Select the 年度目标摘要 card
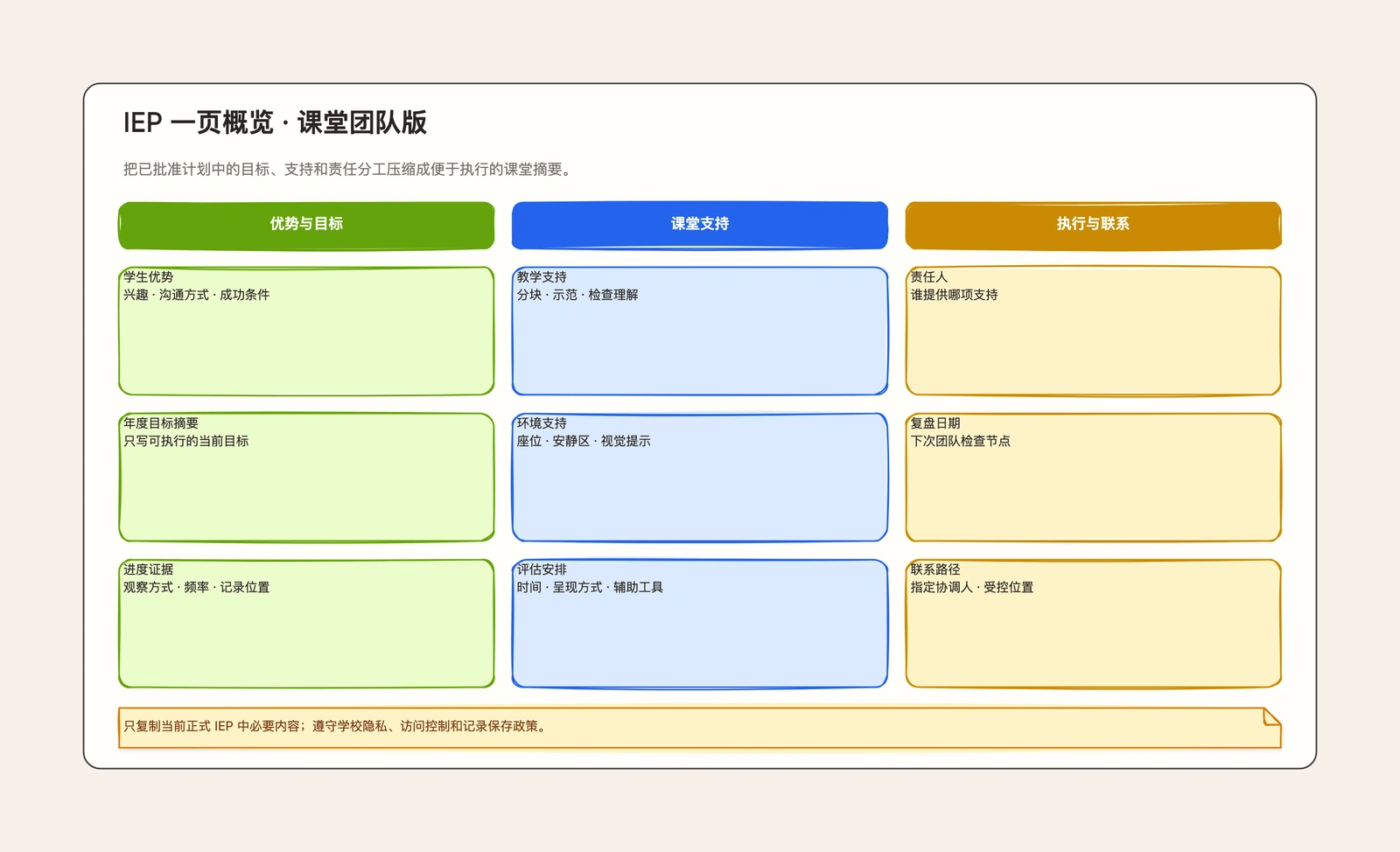 pos(306,477)
